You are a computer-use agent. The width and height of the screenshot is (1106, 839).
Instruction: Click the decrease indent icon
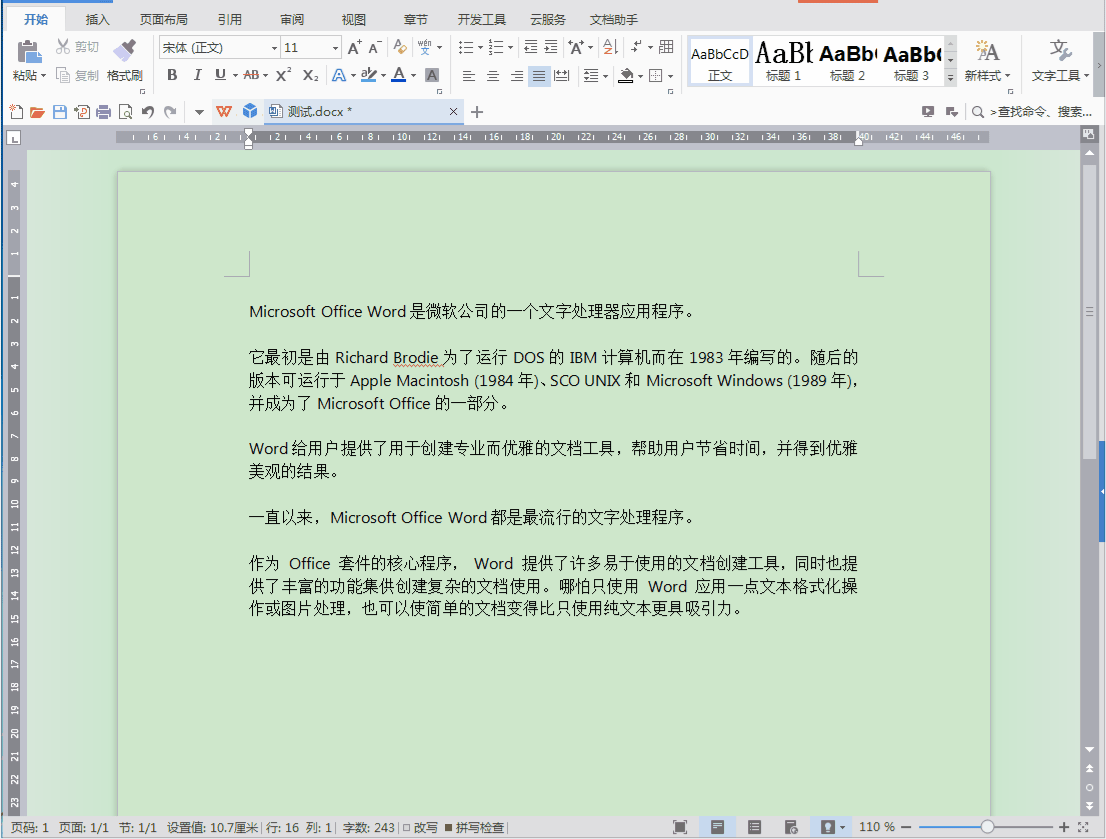[530, 47]
